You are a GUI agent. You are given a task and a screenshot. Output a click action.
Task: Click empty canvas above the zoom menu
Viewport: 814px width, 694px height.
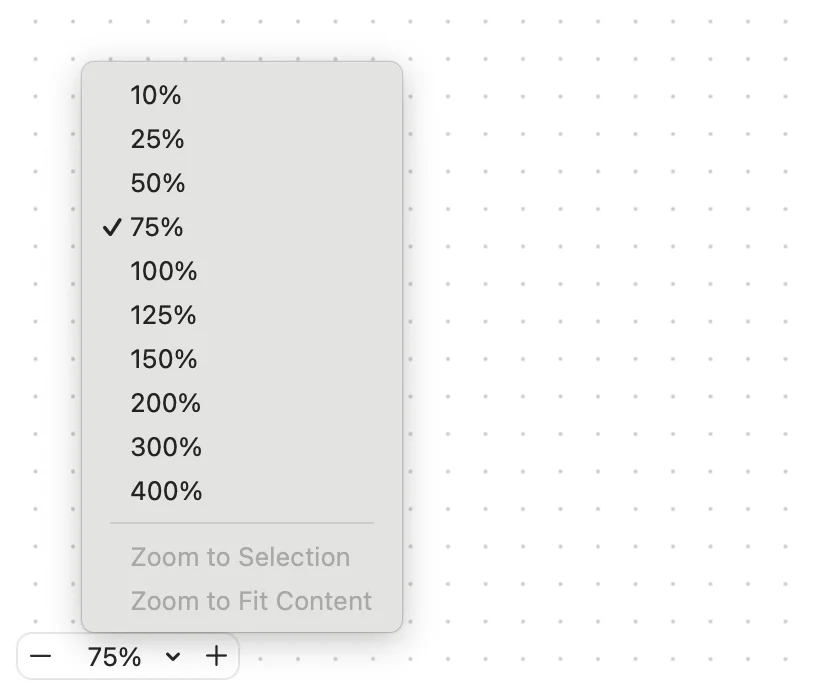click(x=240, y=30)
